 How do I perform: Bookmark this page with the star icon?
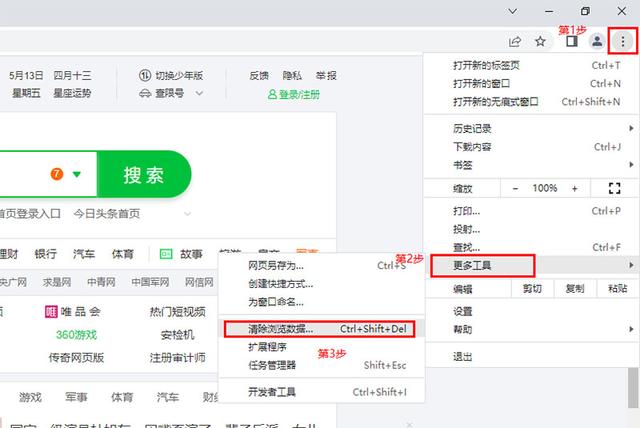coord(540,41)
